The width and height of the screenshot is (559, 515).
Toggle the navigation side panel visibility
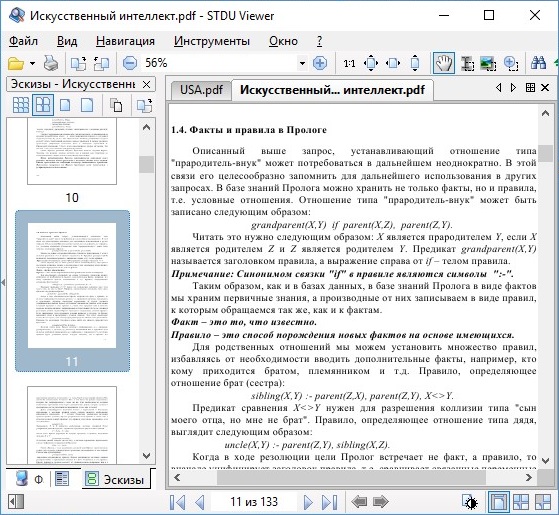[x=16, y=502]
